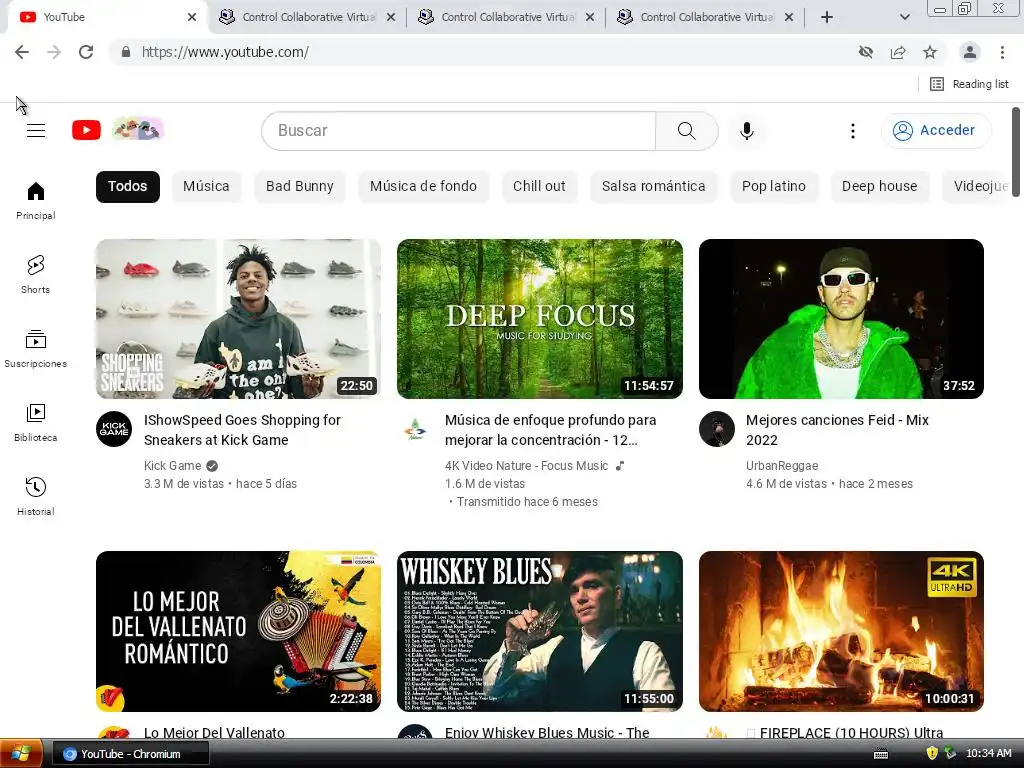Open Feid green jacket thumbnail
This screenshot has width=1024, height=768.
(x=841, y=319)
